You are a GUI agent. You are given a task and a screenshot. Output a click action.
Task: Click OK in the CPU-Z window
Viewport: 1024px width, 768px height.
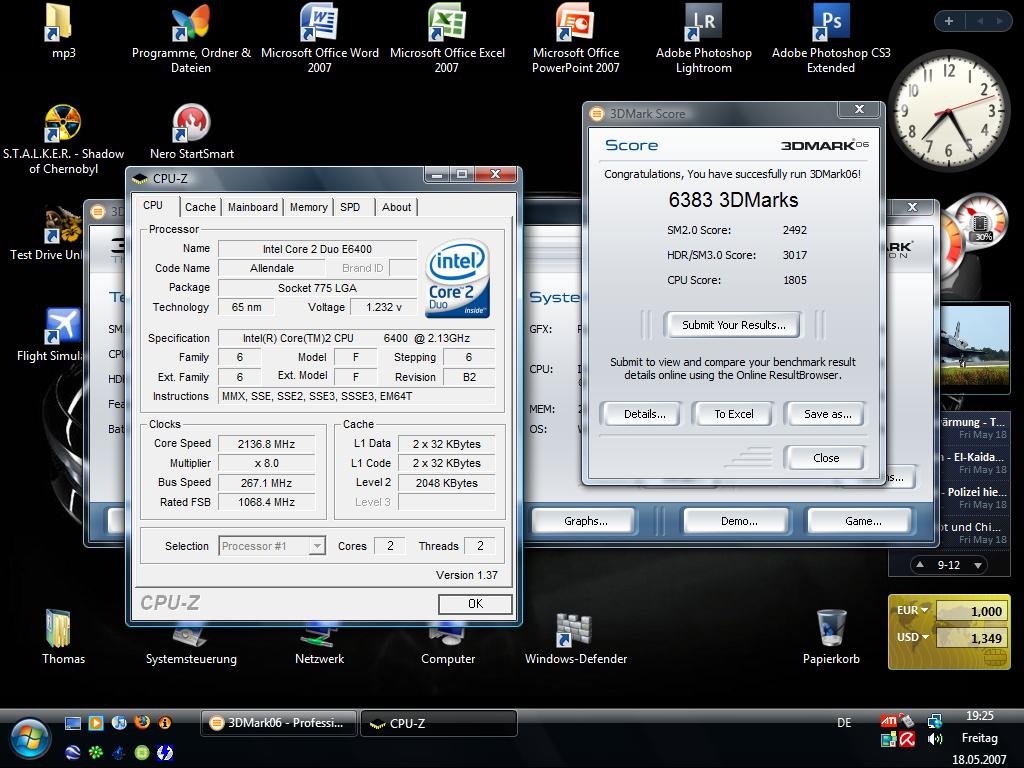point(475,604)
